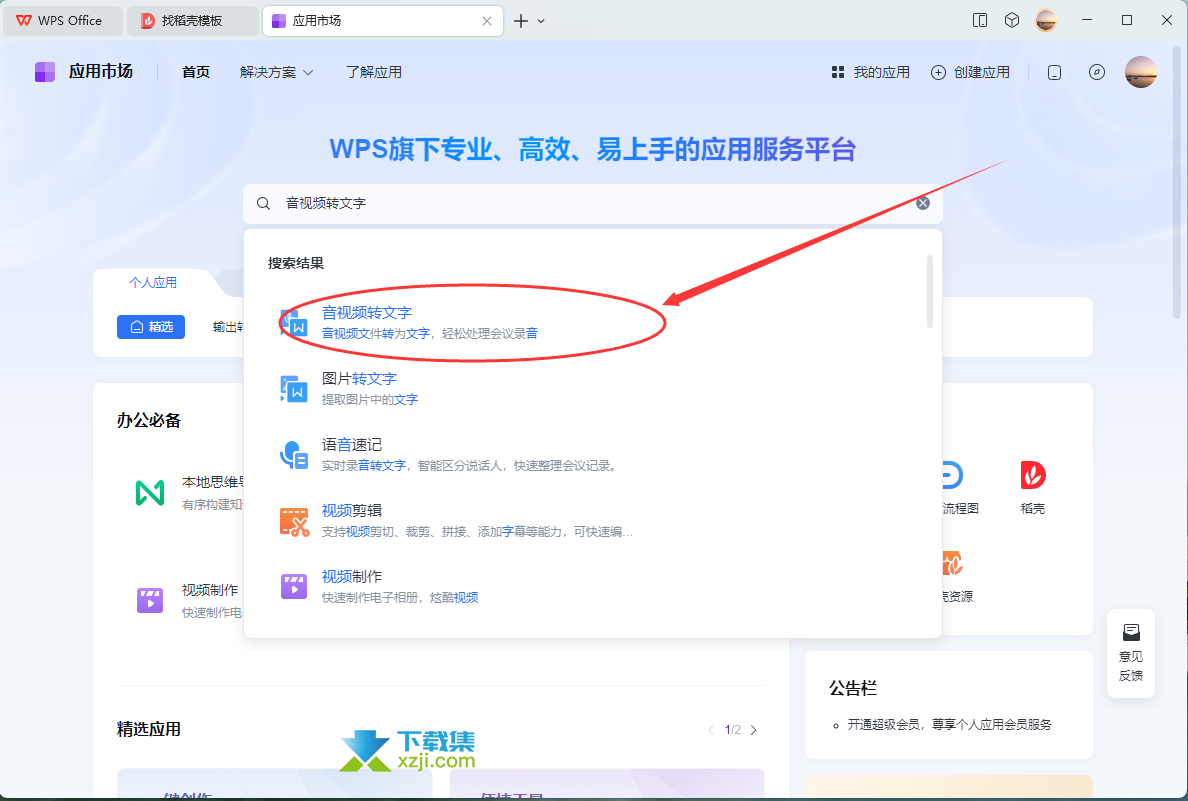The height and width of the screenshot is (801, 1188).
Task: Go to 首页 navigation item
Action: (195, 72)
